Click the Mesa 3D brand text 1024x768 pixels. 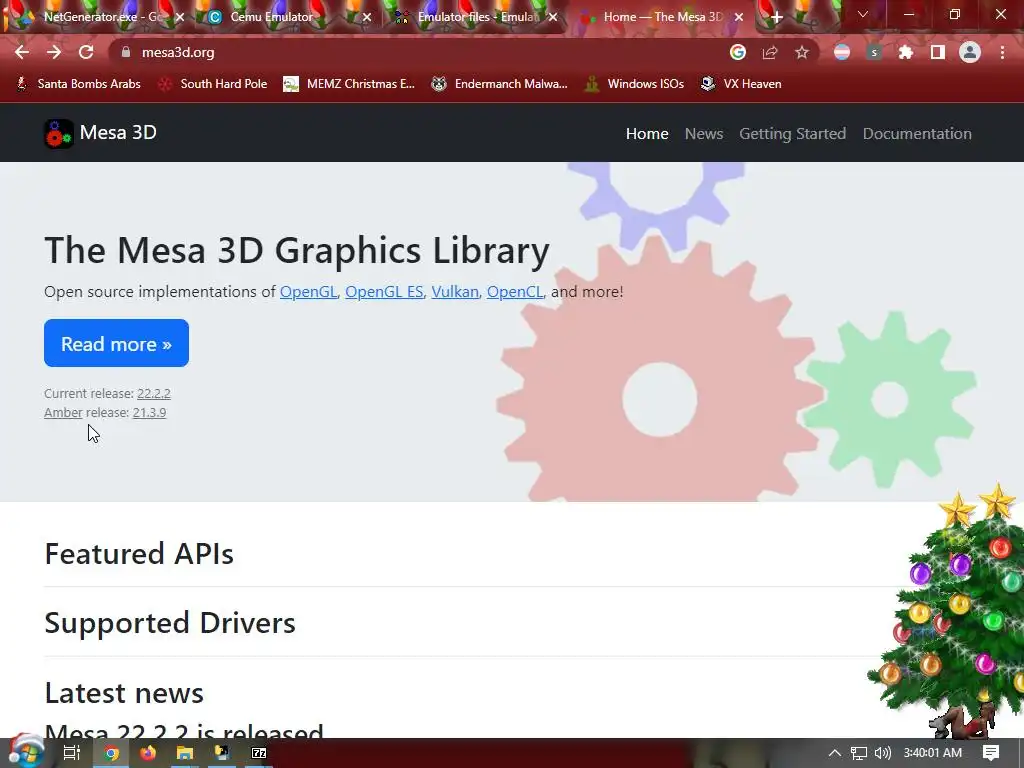(x=118, y=133)
